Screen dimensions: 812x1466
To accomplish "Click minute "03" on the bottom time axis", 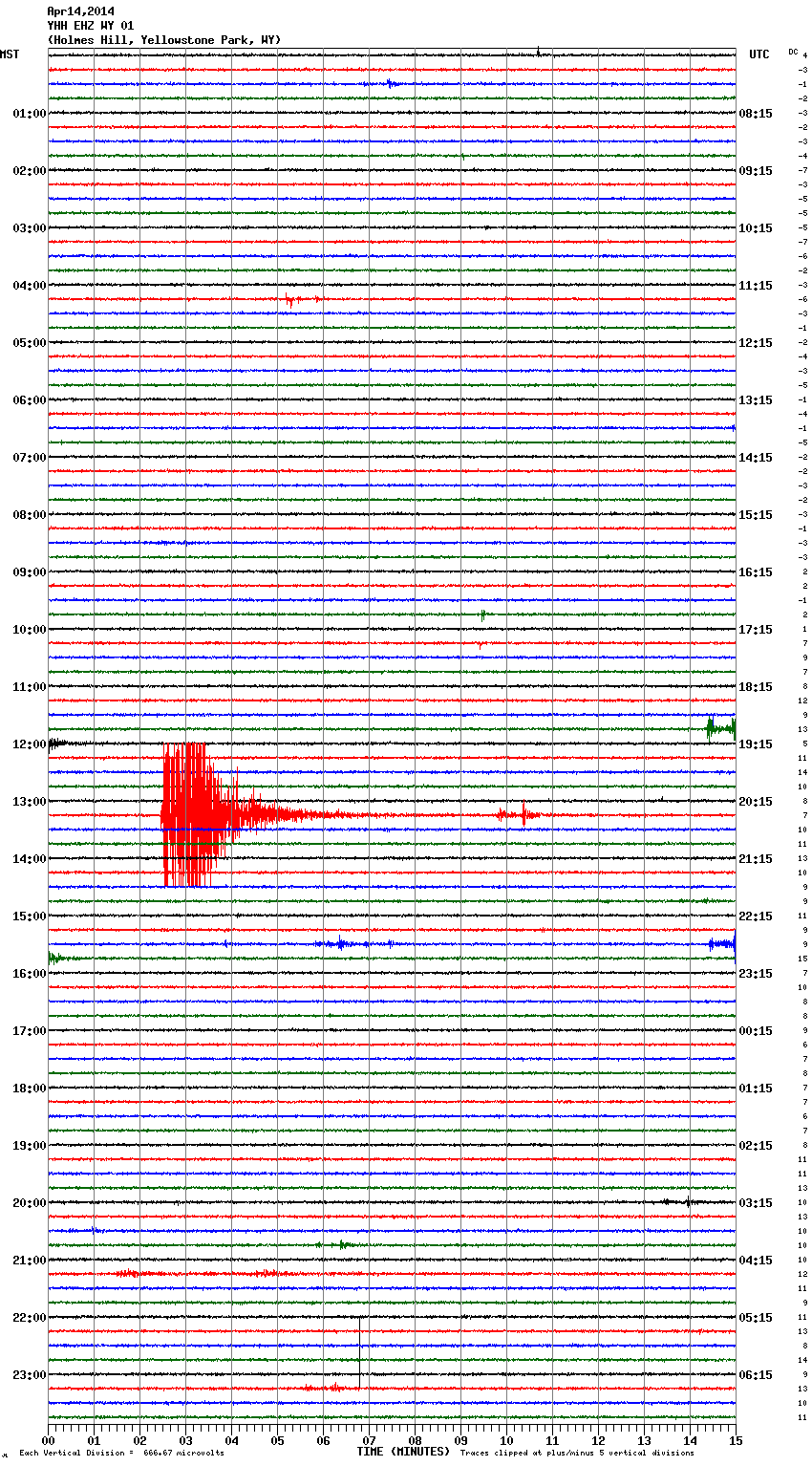I will tap(185, 1440).
